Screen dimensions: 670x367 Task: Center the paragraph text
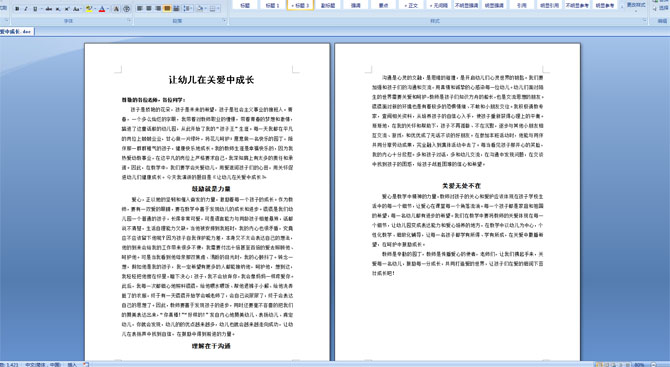click(149, 9)
